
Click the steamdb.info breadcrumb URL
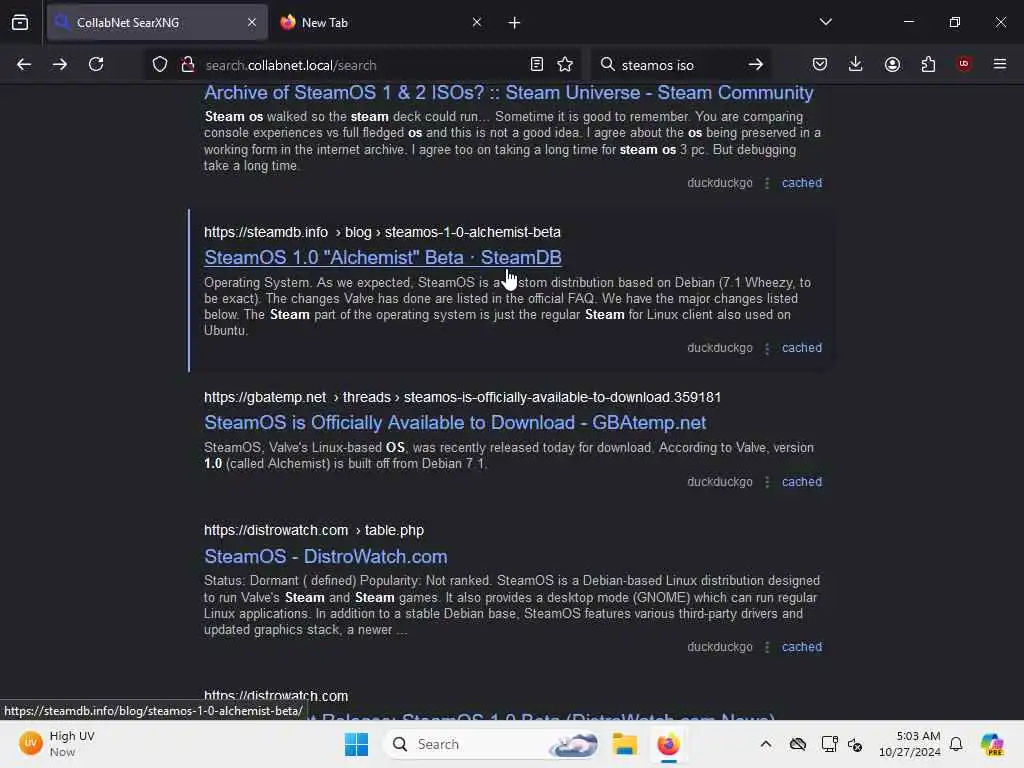pos(382,232)
